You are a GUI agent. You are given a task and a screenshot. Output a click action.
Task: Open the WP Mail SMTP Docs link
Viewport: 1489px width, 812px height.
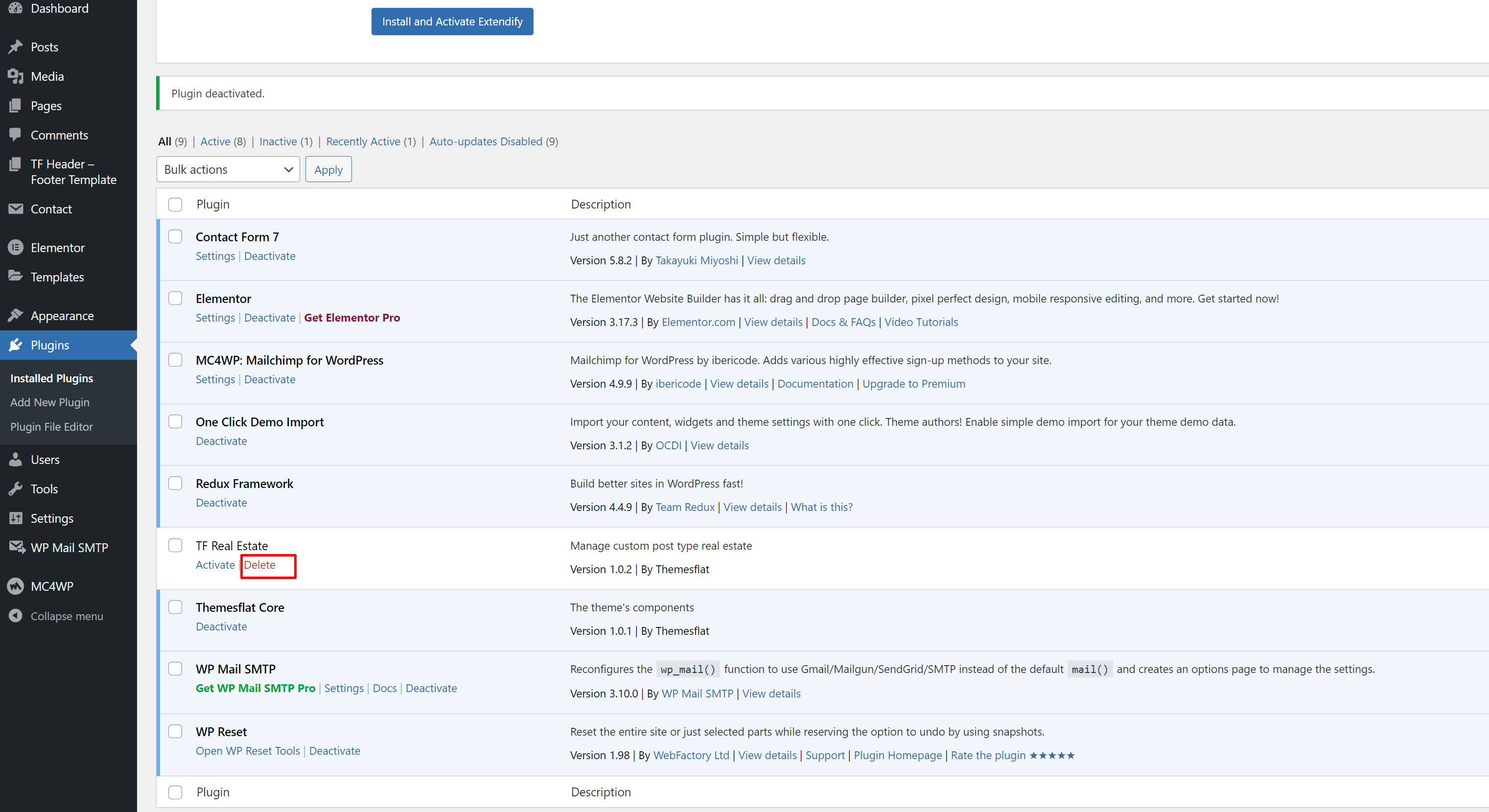point(385,688)
